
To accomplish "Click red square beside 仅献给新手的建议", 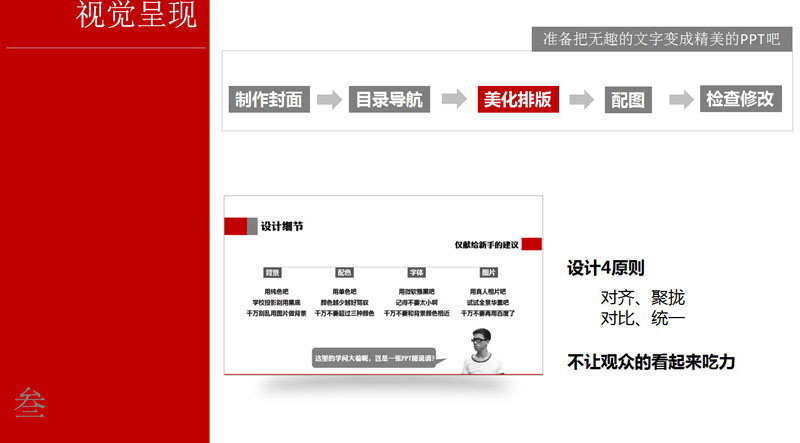I will [532, 244].
